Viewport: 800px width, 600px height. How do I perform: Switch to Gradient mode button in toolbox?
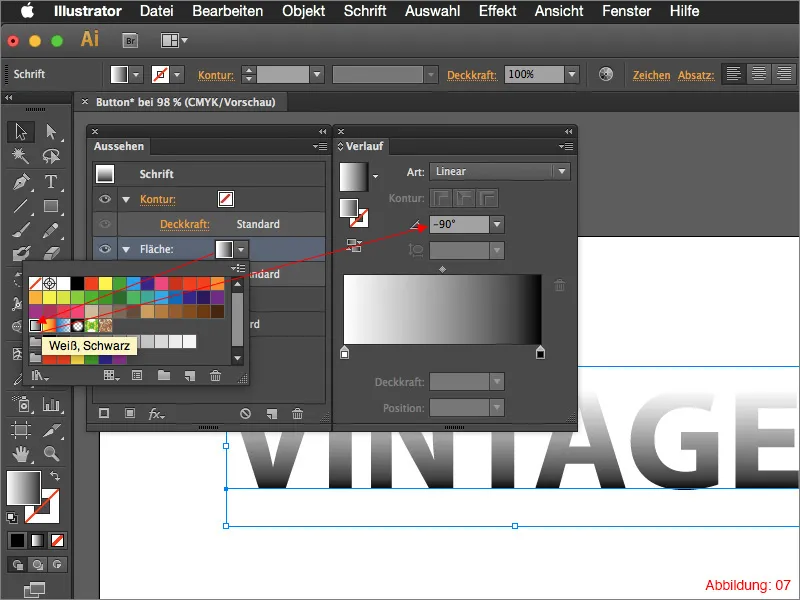pos(37,540)
